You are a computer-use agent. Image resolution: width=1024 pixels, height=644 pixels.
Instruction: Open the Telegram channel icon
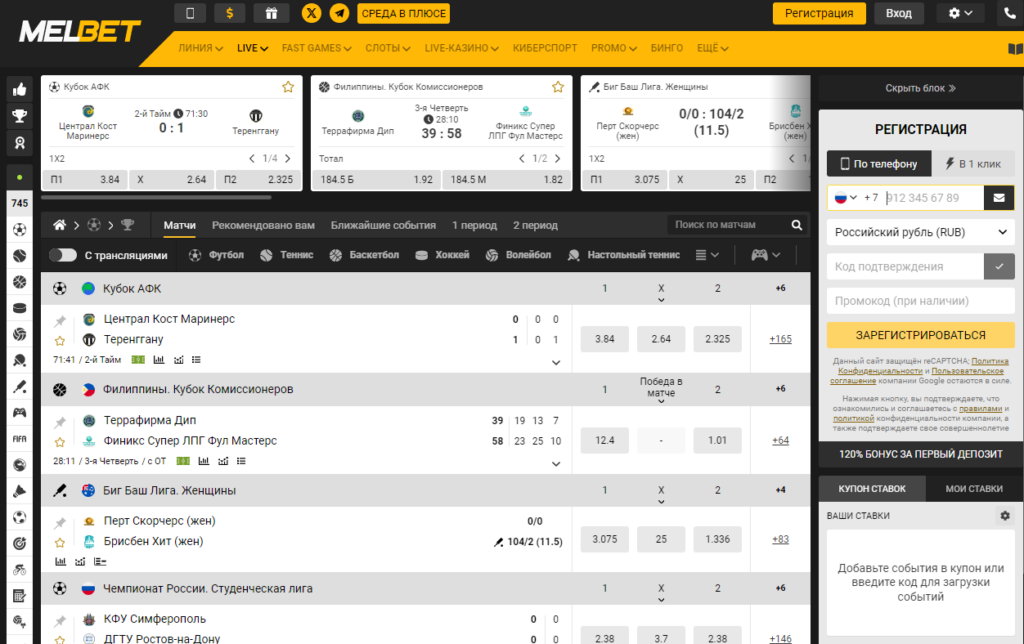[339, 13]
